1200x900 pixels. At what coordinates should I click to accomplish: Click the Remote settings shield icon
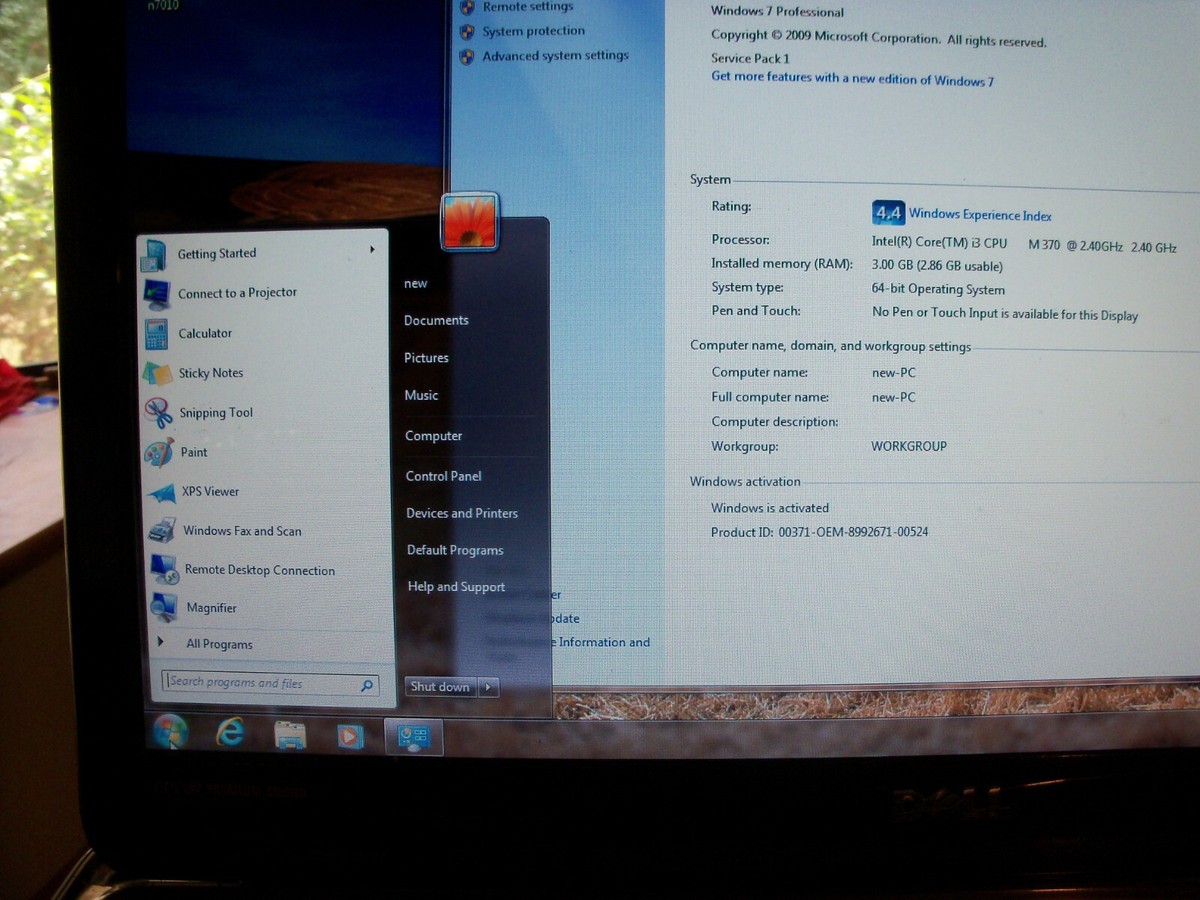click(466, 7)
